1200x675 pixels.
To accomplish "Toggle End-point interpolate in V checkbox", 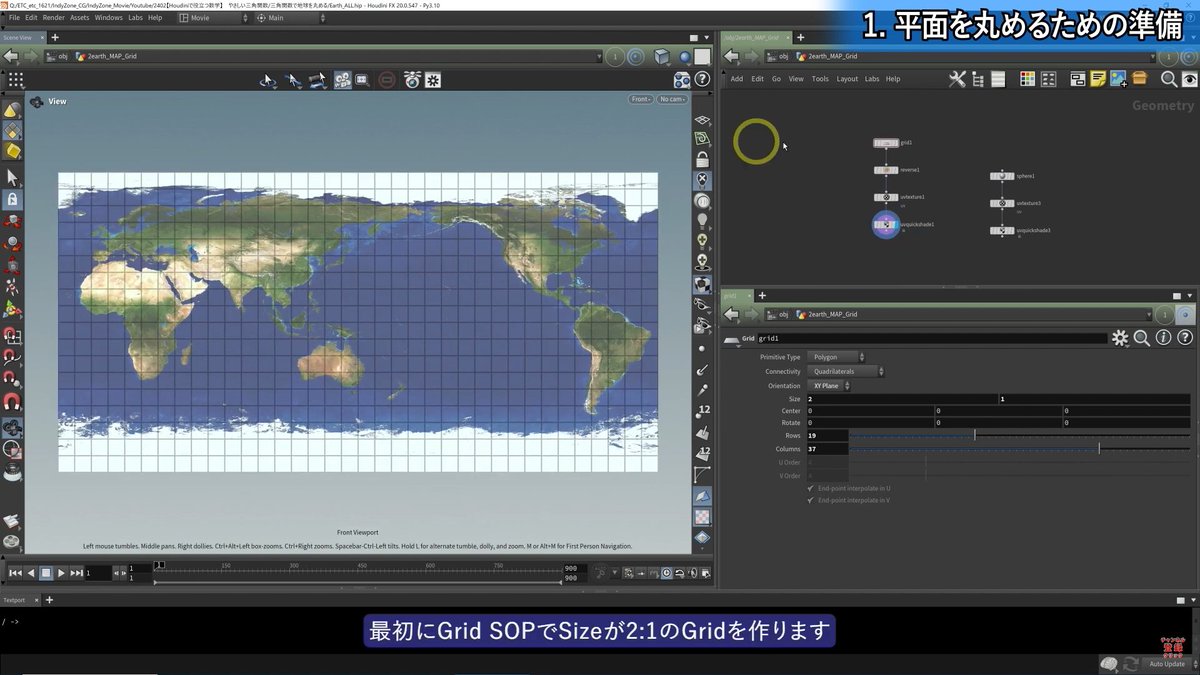I will [x=810, y=500].
